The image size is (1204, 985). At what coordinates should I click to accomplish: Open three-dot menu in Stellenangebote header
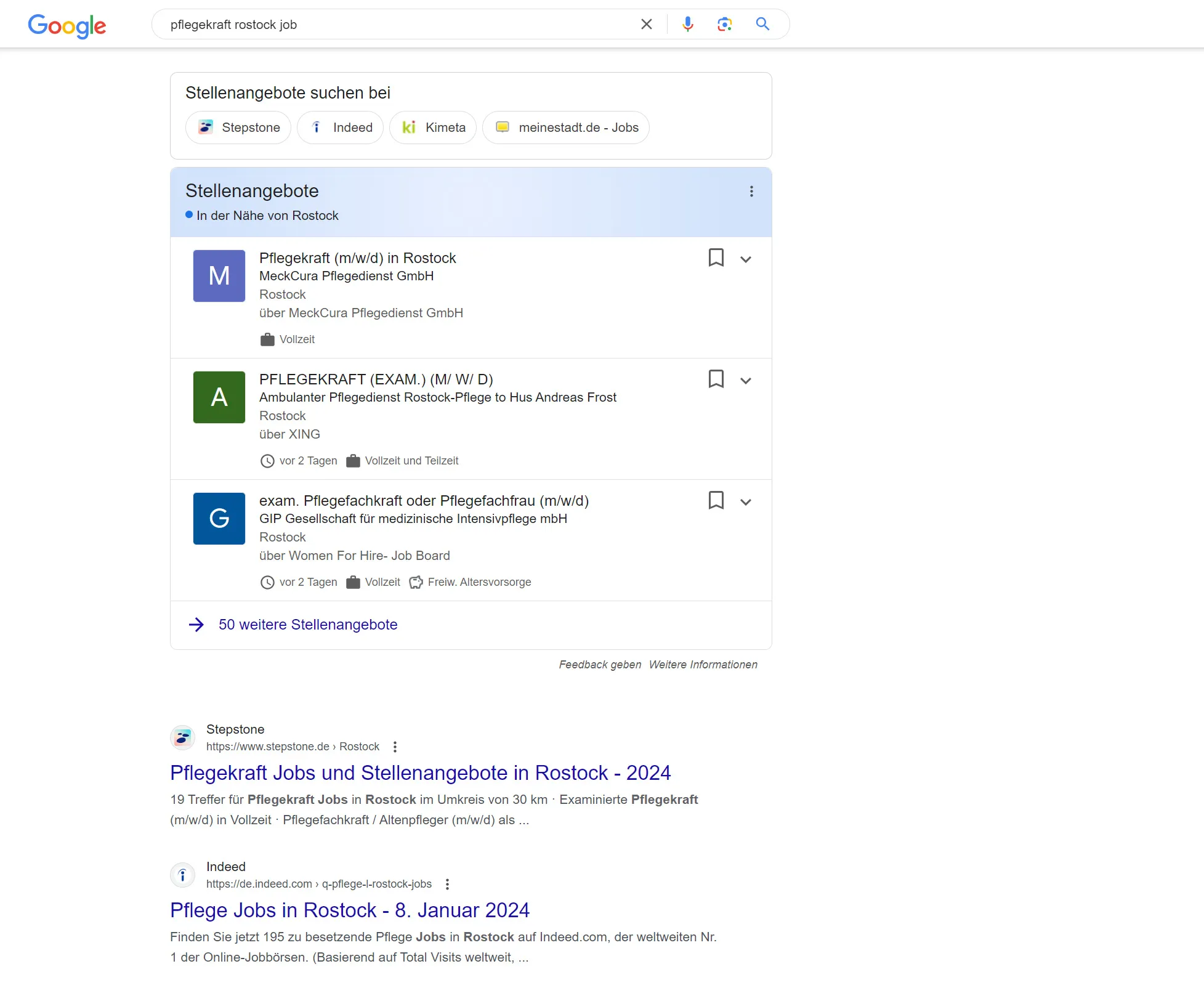(751, 192)
